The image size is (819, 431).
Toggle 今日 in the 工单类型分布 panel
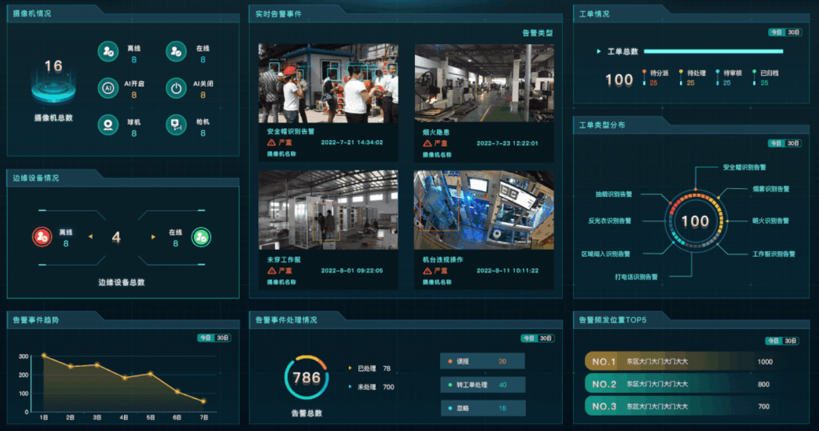point(776,143)
